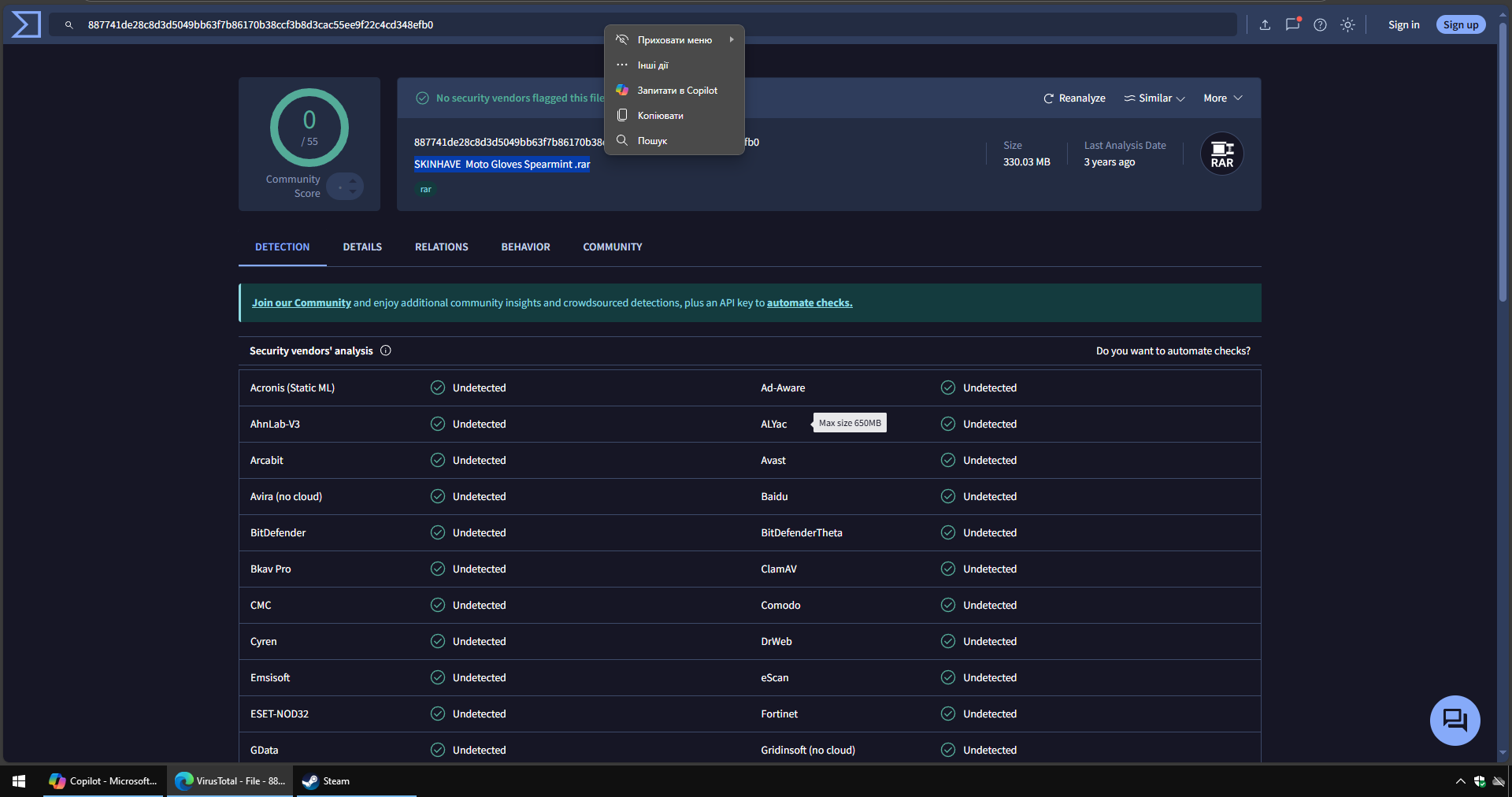The width and height of the screenshot is (1512, 797).
Task: Click the Acronis (Static ML) vendor name
Action: (x=292, y=388)
